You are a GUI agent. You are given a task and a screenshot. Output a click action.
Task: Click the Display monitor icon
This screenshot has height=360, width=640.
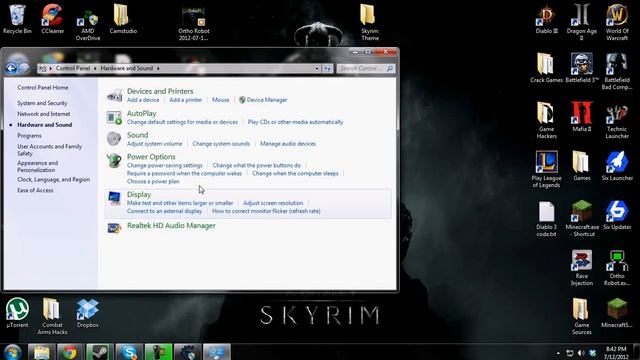(x=114, y=198)
